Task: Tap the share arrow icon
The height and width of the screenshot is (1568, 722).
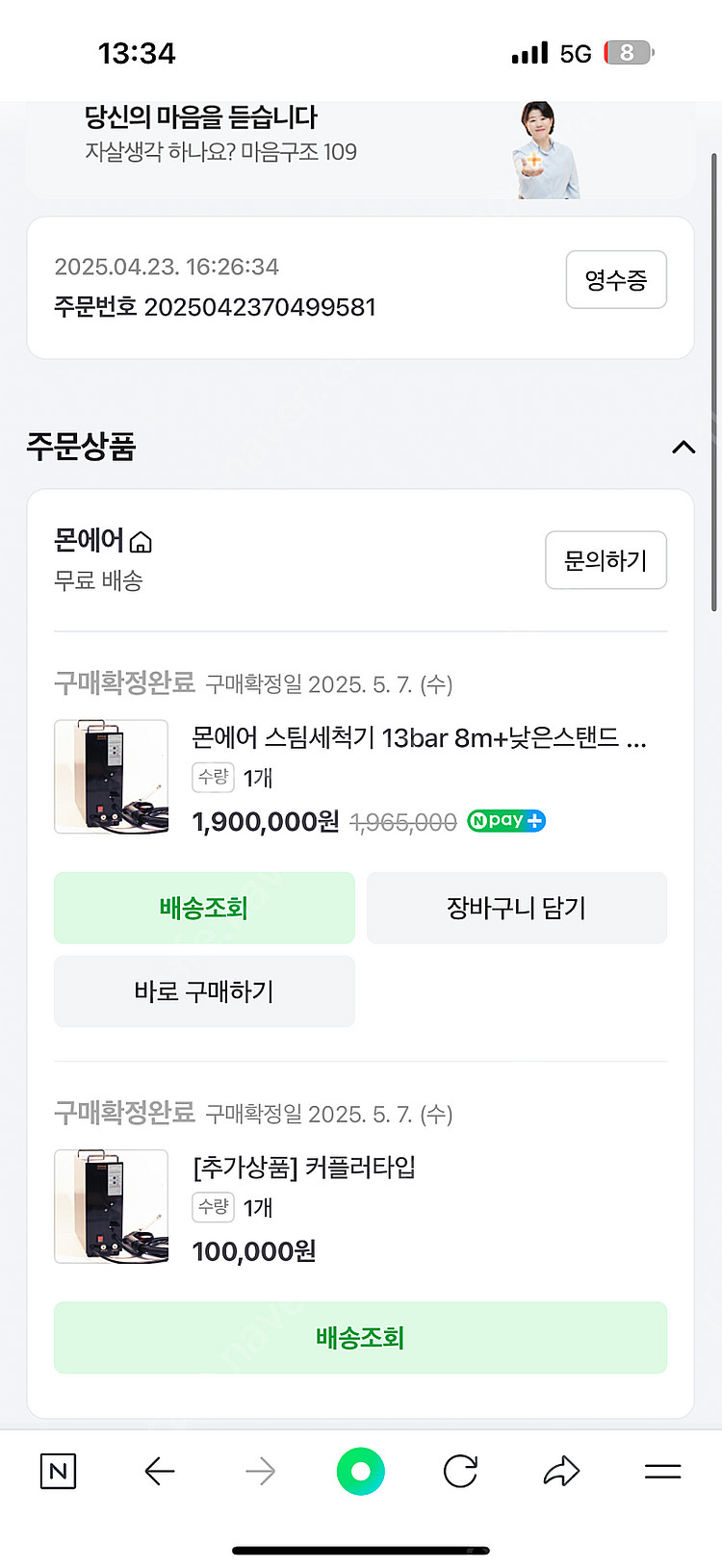Action: [x=561, y=1471]
